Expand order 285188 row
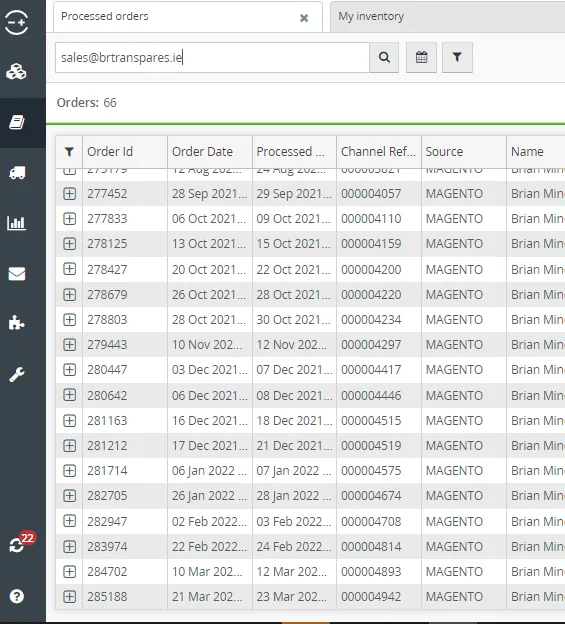 [x=70, y=597]
